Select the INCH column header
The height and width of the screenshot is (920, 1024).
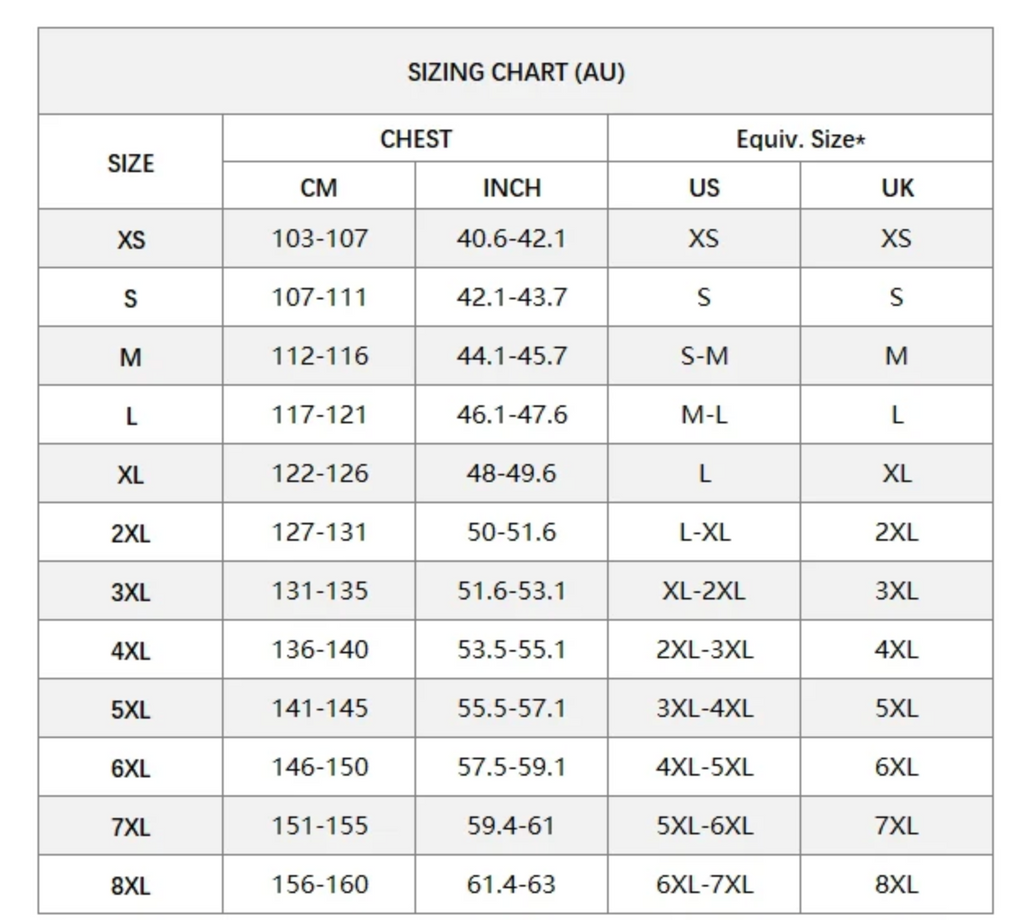(512, 188)
